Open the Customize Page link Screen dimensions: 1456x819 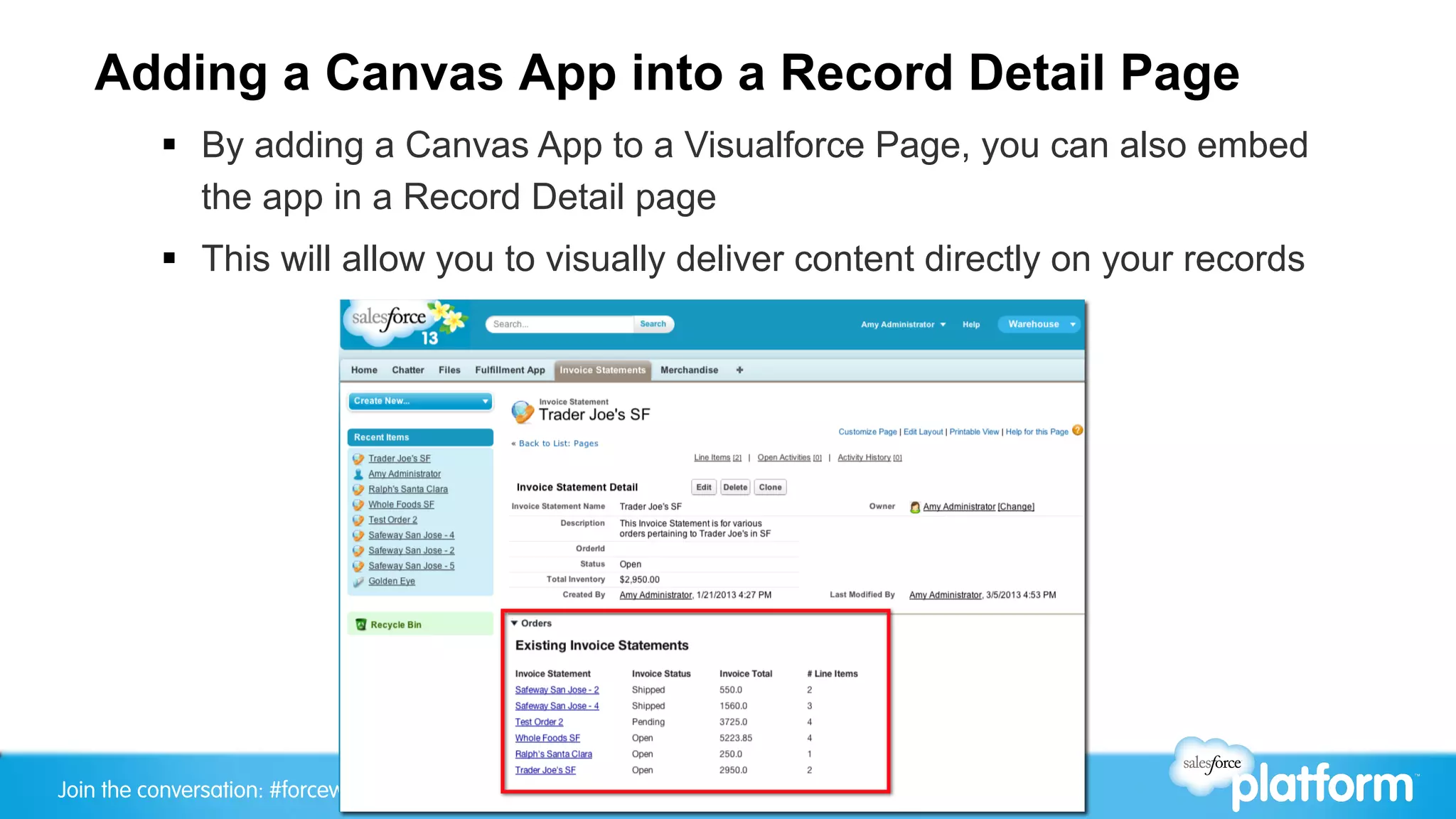pyautogui.click(x=867, y=432)
